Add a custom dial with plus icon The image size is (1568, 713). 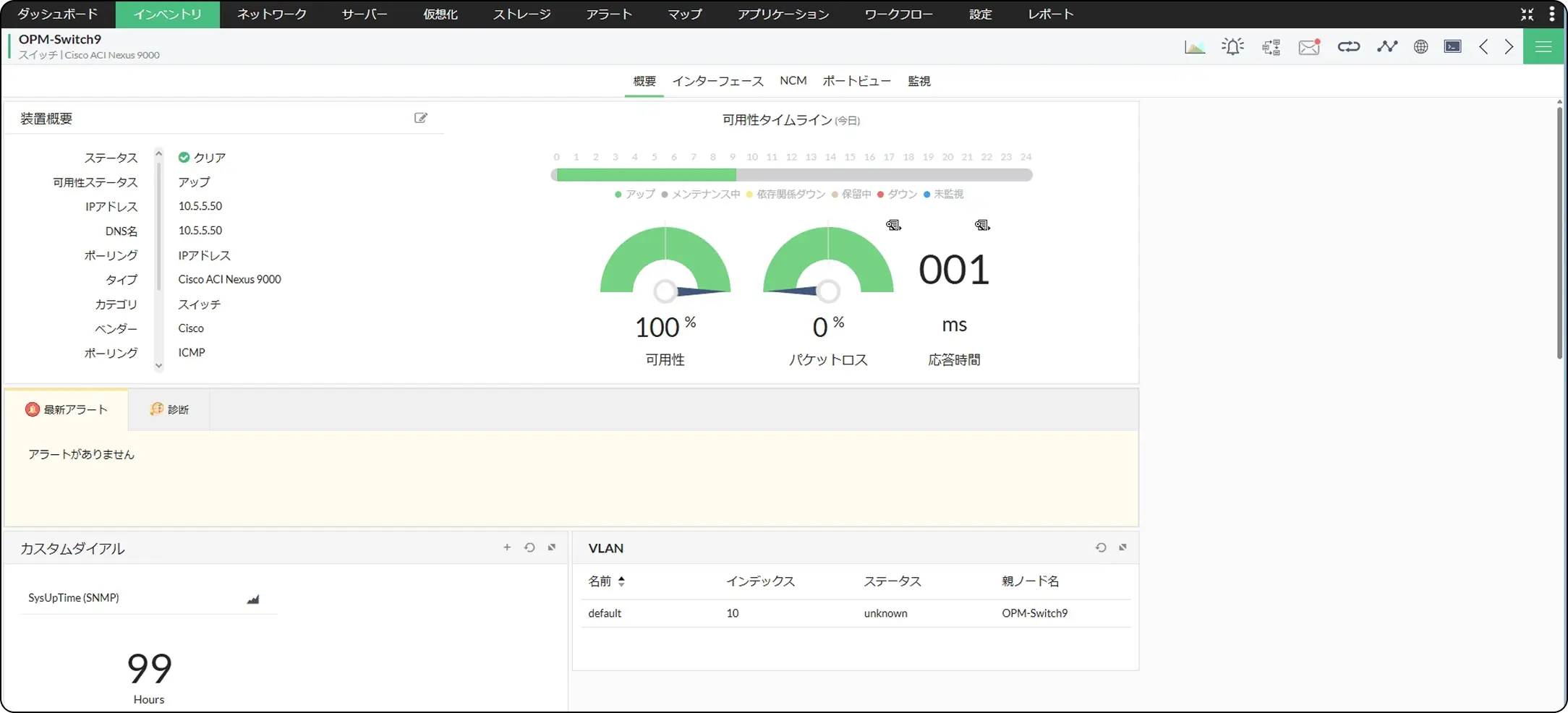(507, 547)
